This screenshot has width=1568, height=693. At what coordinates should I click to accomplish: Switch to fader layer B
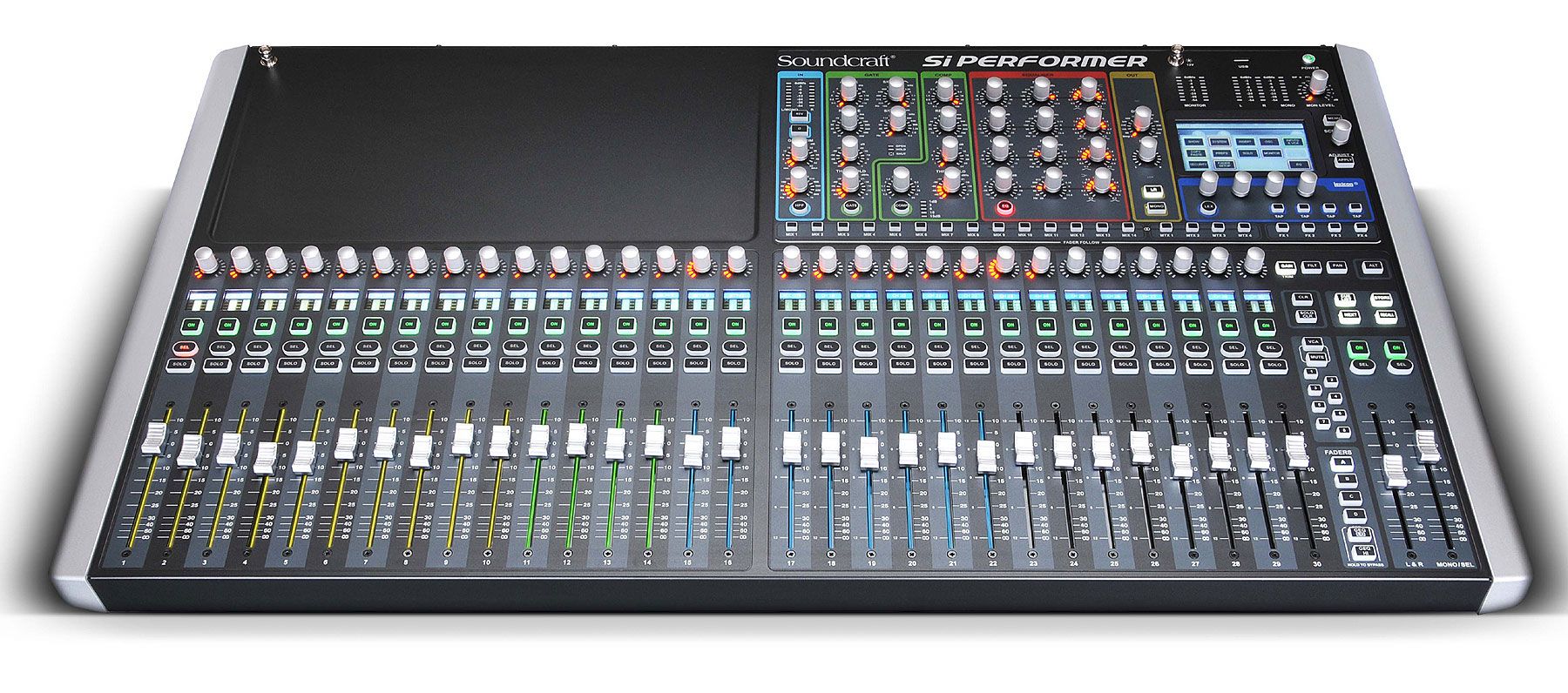coord(1347,479)
